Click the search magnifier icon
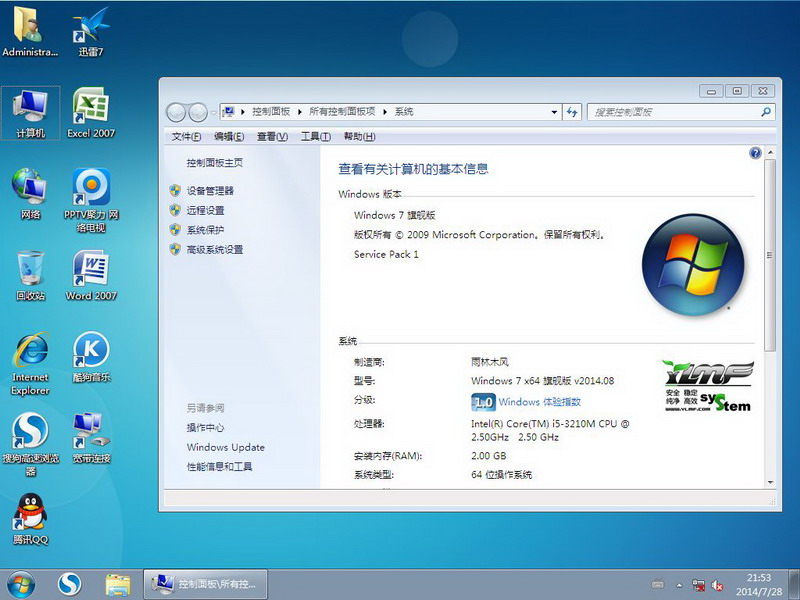Screen dimensions: 800x600 pyautogui.click(x=766, y=112)
